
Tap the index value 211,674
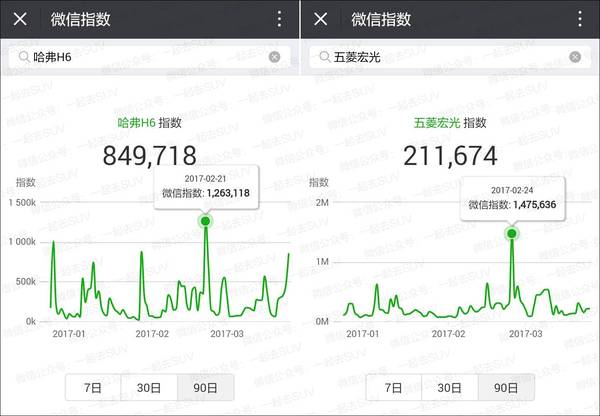click(x=450, y=156)
